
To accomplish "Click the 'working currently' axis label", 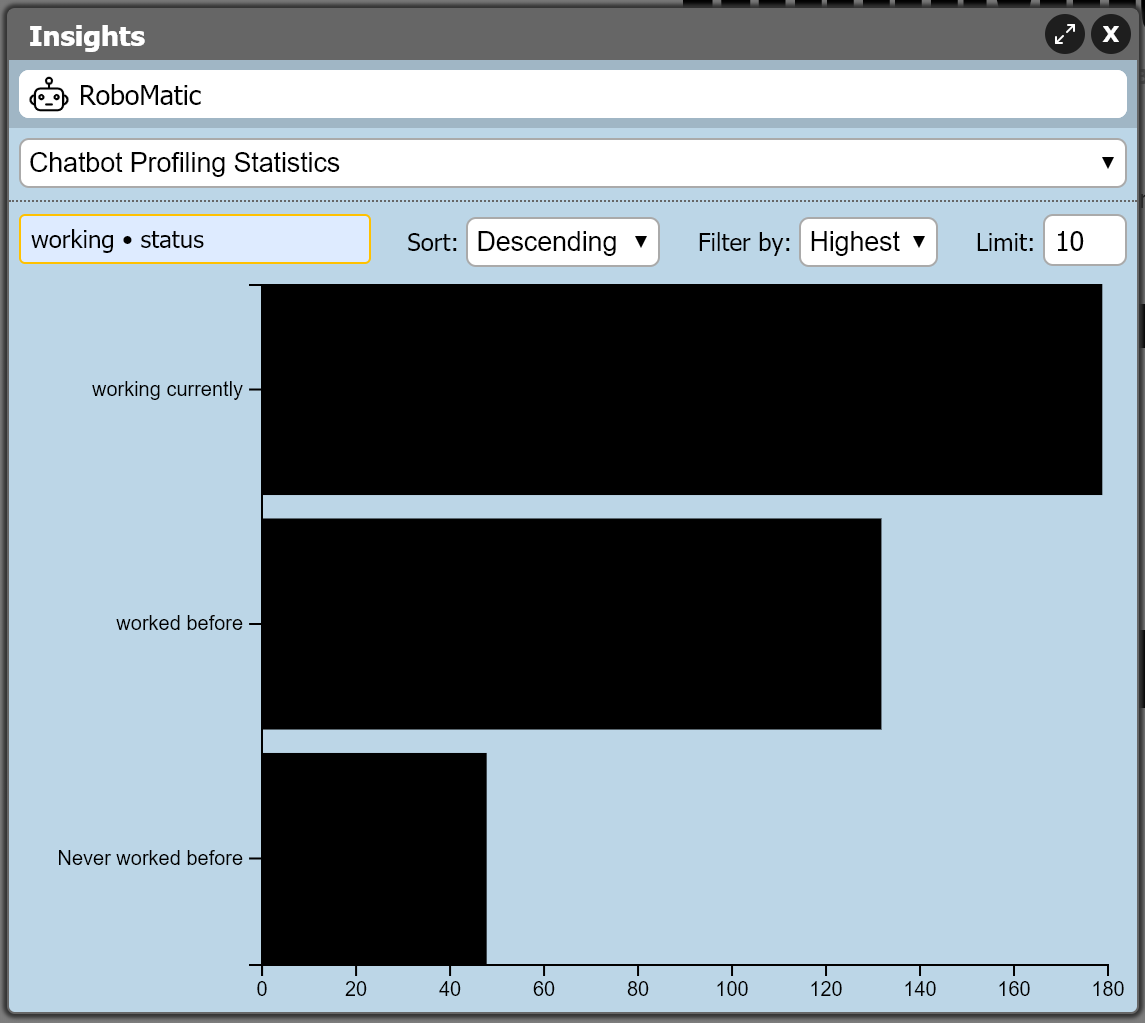I will (167, 389).
